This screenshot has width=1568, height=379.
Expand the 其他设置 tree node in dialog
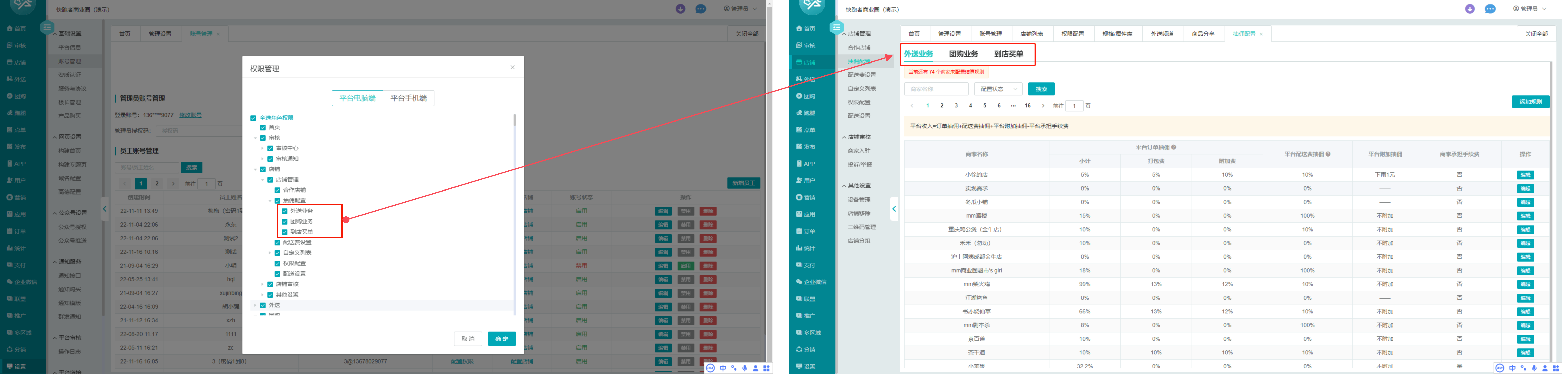[x=263, y=295]
